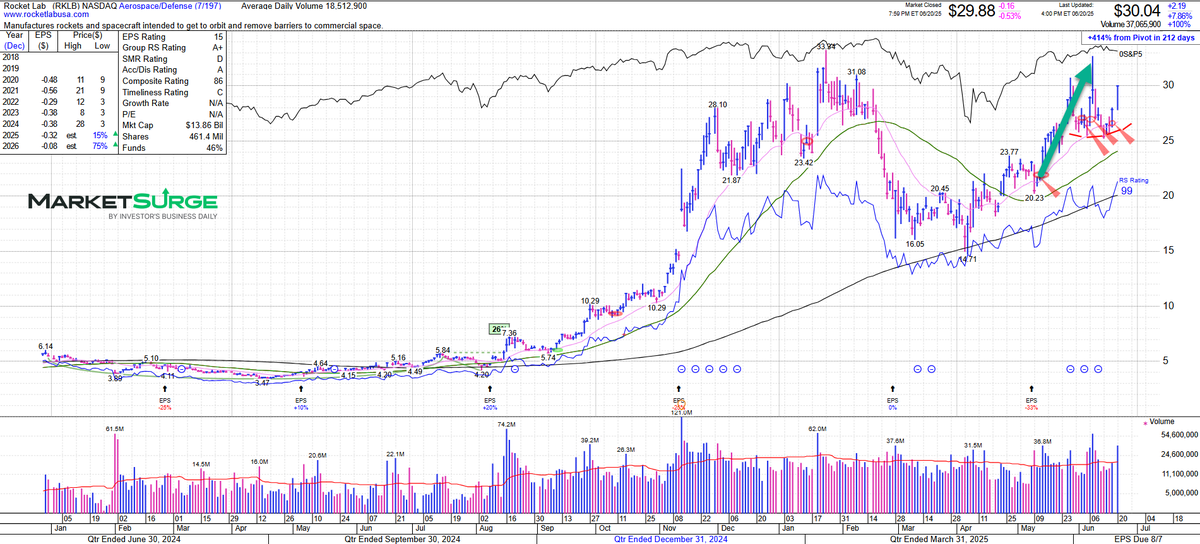The width and height of the screenshot is (1200, 544).
Task: Click the Mkt Cap $13.86 Bil row
Action: (172, 125)
